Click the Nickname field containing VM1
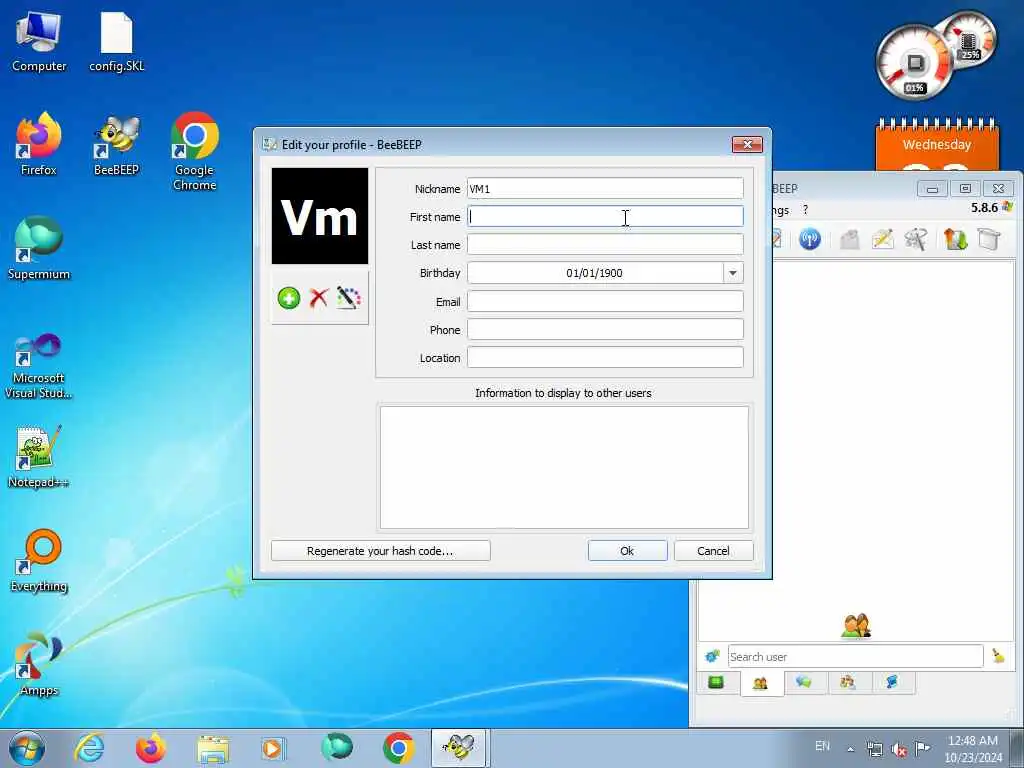Image resolution: width=1024 pixels, height=768 pixels. [605, 188]
